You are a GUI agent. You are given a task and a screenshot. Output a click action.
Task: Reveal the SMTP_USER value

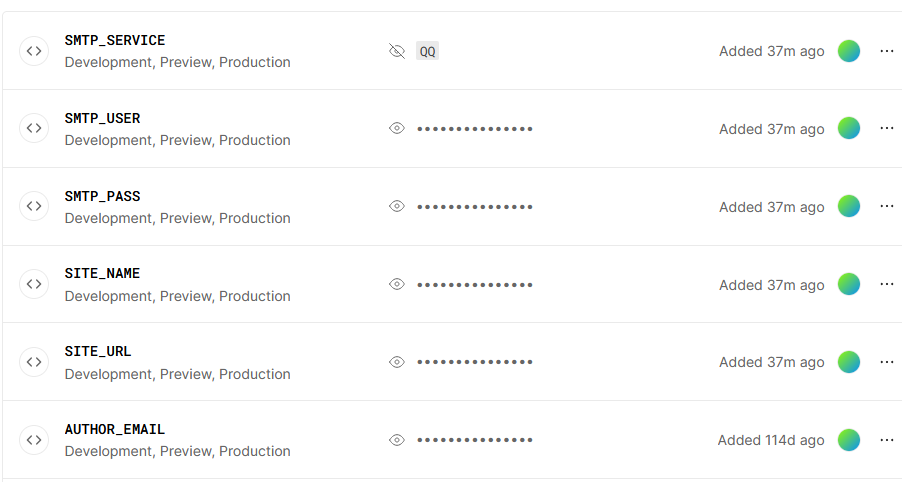coord(397,128)
